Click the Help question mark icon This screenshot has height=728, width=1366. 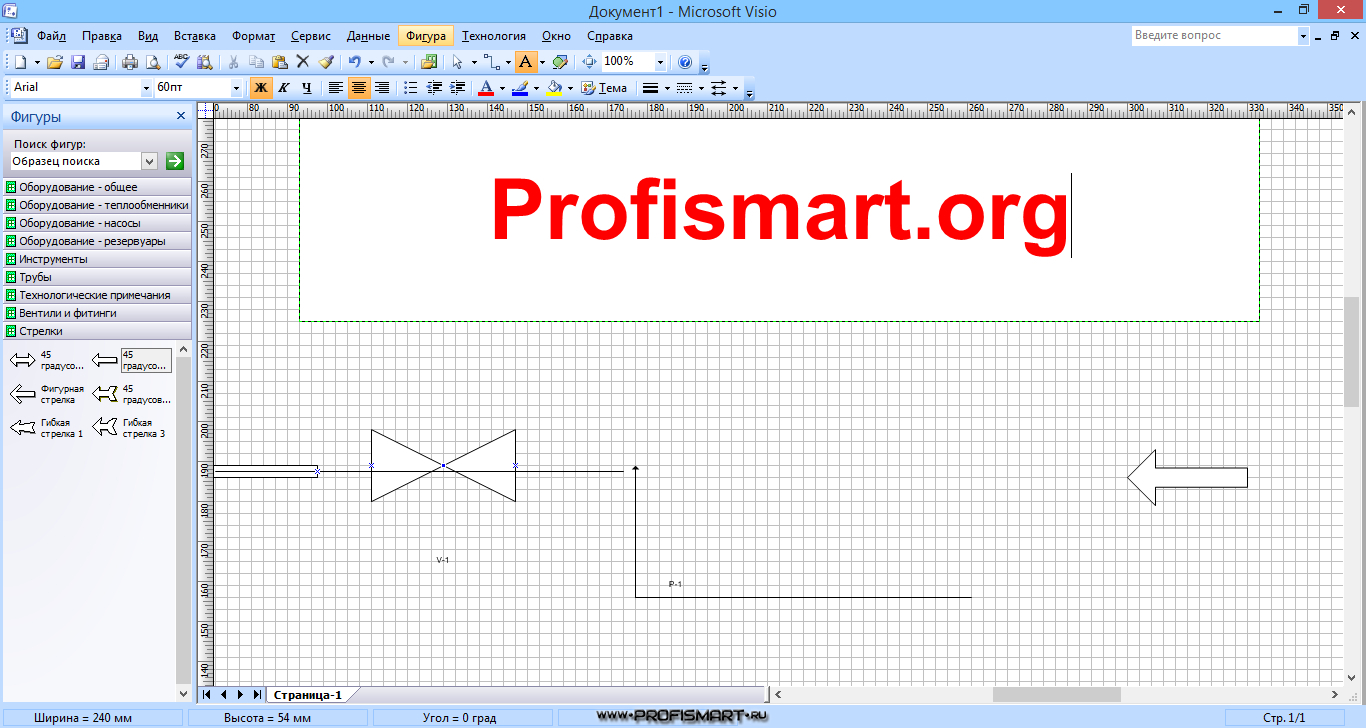pos(685,62)
